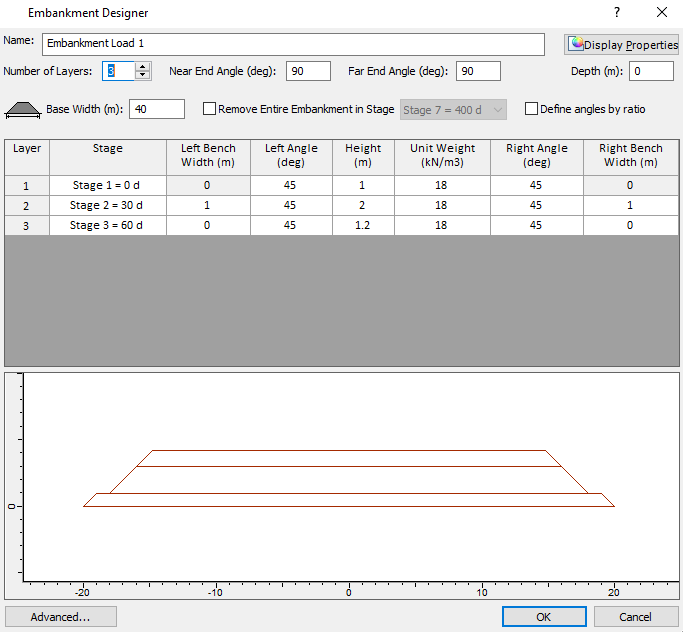Click the Name field Embankment Load 1
This screenshot has width=683, height=632.
293,44
